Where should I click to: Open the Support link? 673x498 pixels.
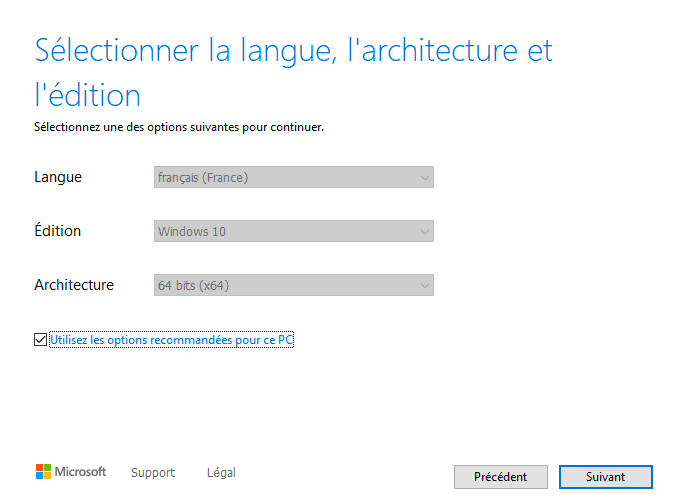tap(153, 473)
